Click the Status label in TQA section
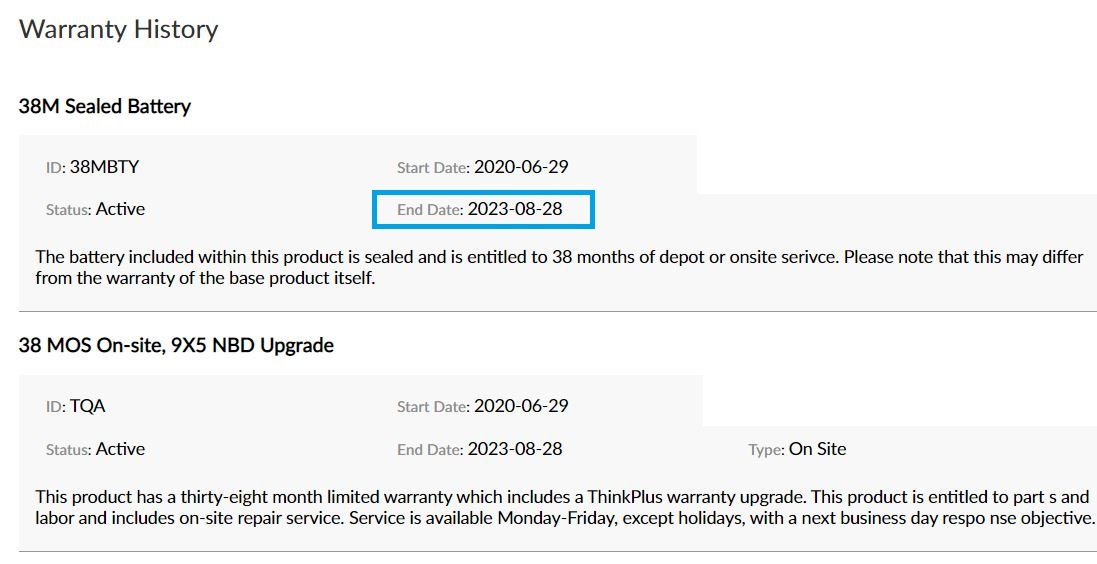Image resolution: width=1097 pixels, height=564 pixels. point(69,450)
